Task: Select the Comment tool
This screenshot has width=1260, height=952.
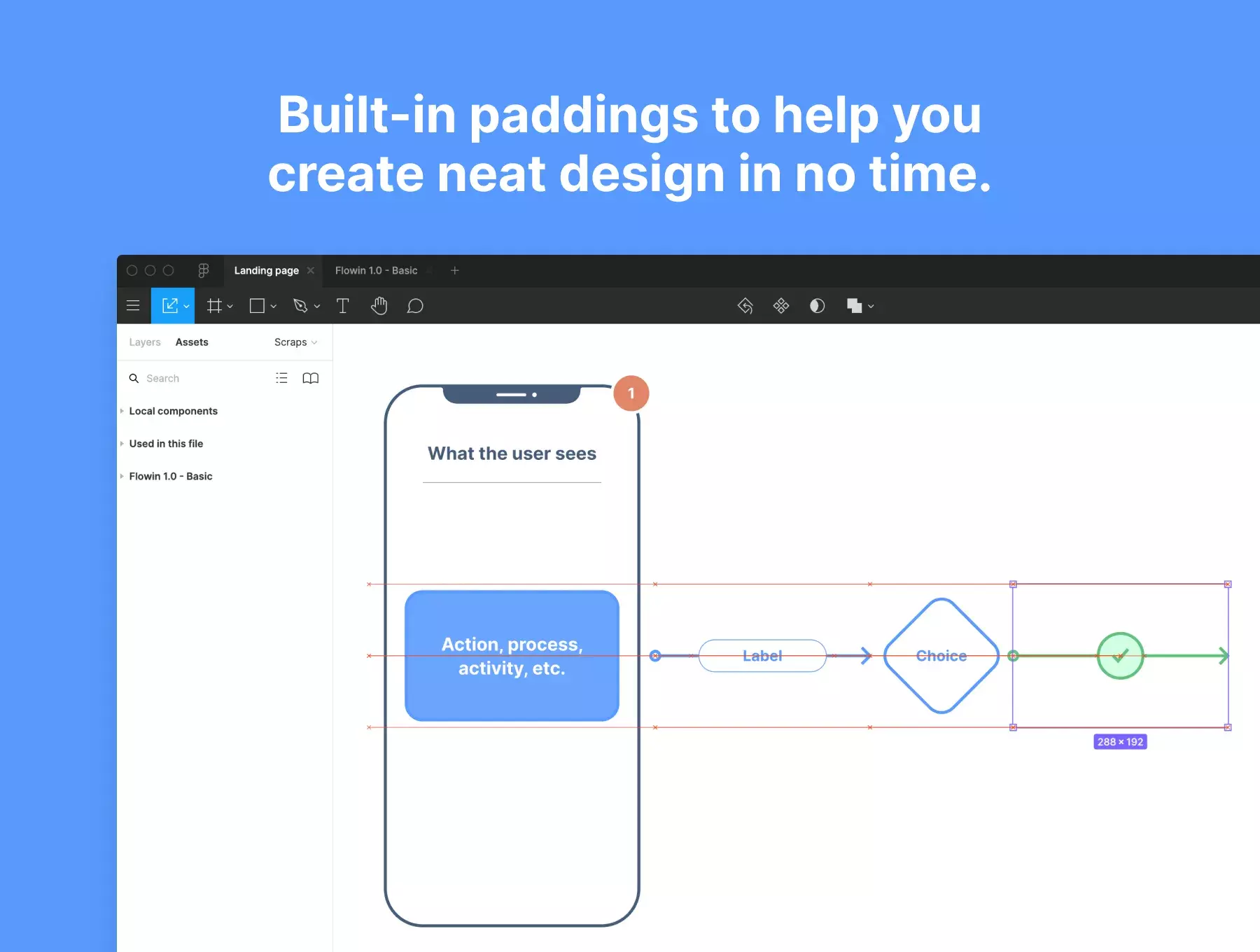Action: [415, 306]
